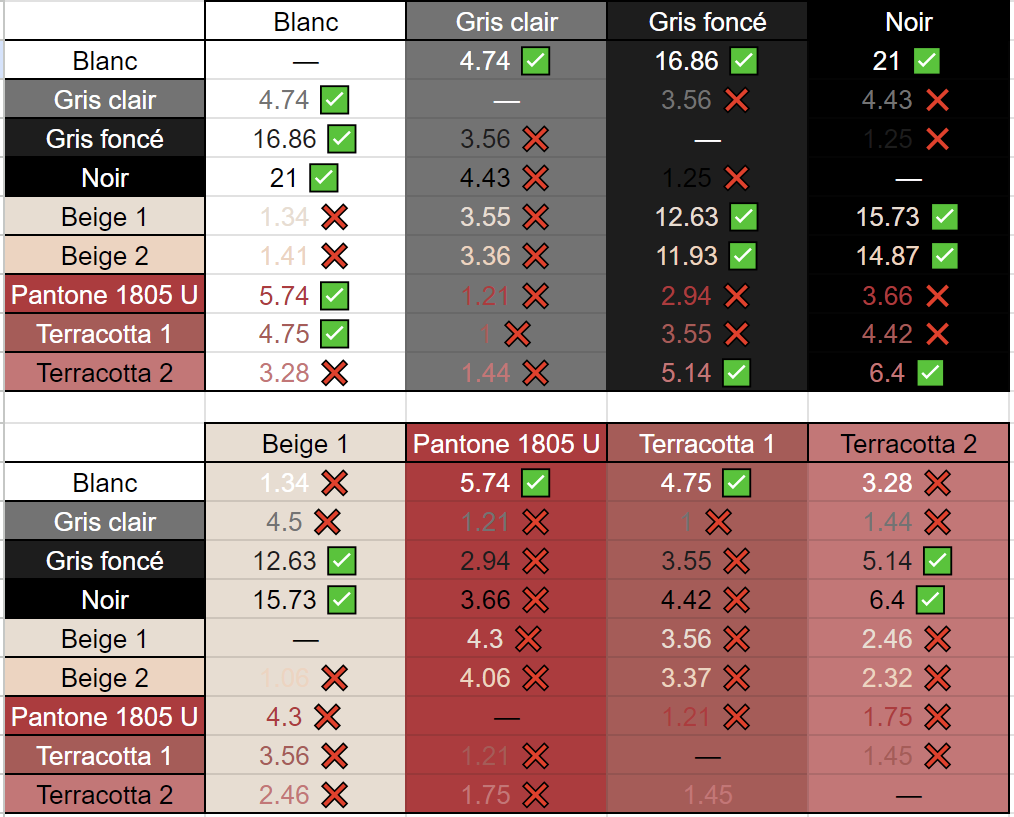Click green check beside 6.4 in Terracotta 2 column
1014x817 pixels.
tap(930, 600)
